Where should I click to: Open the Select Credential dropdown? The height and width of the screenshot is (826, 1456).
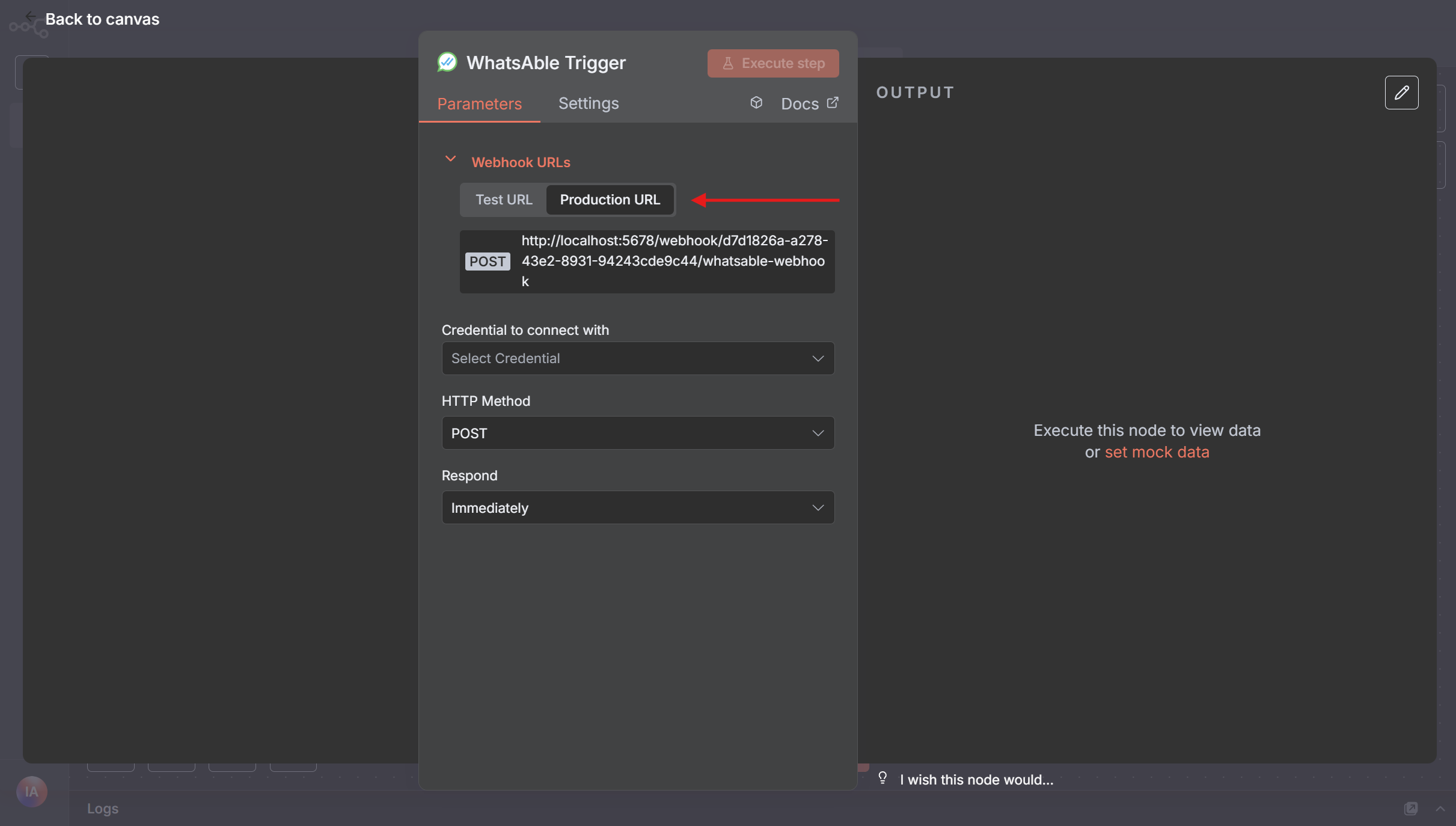(637, 358)
